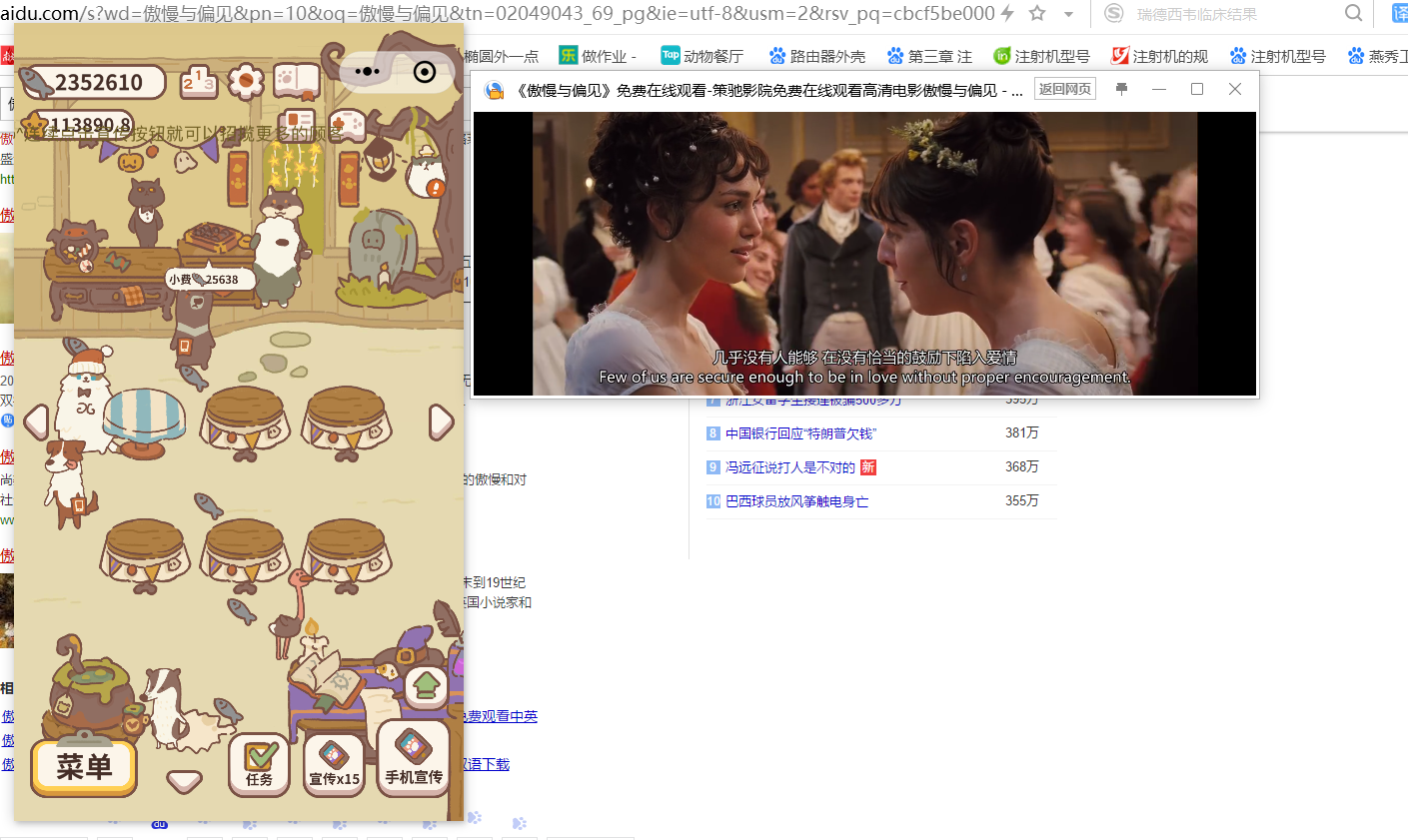Open mini-program three-dot more menu
Screen dimensions: 1408x840
(x=368, y=72)
